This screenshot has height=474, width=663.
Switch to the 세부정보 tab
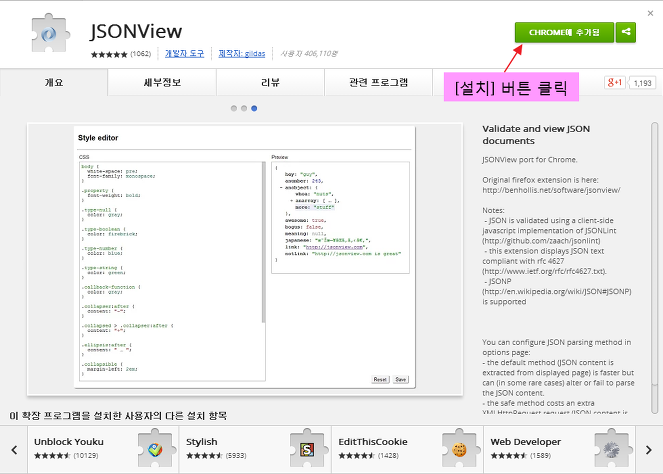tap(162, 82)
